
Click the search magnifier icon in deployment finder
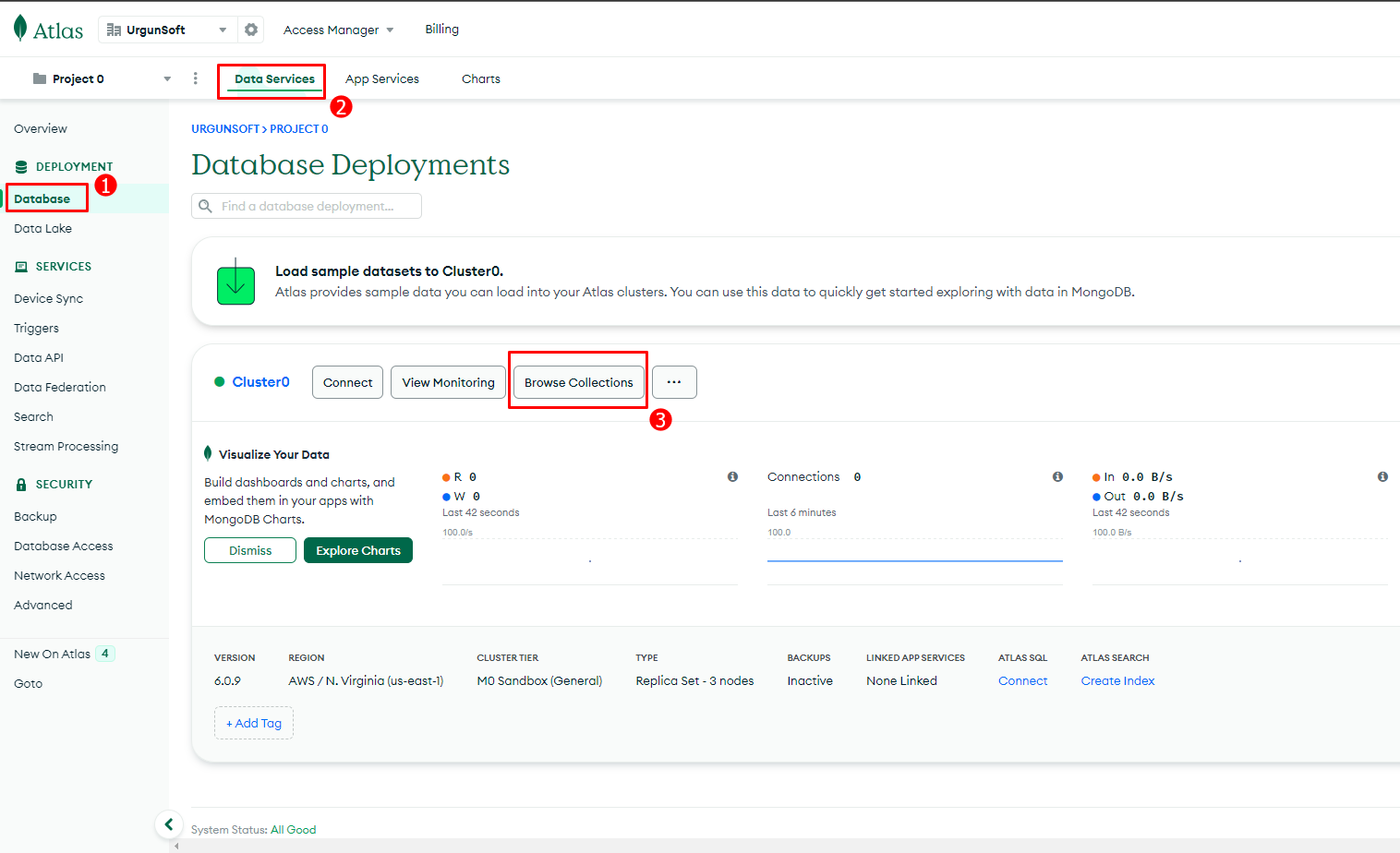tap(206, 206)
